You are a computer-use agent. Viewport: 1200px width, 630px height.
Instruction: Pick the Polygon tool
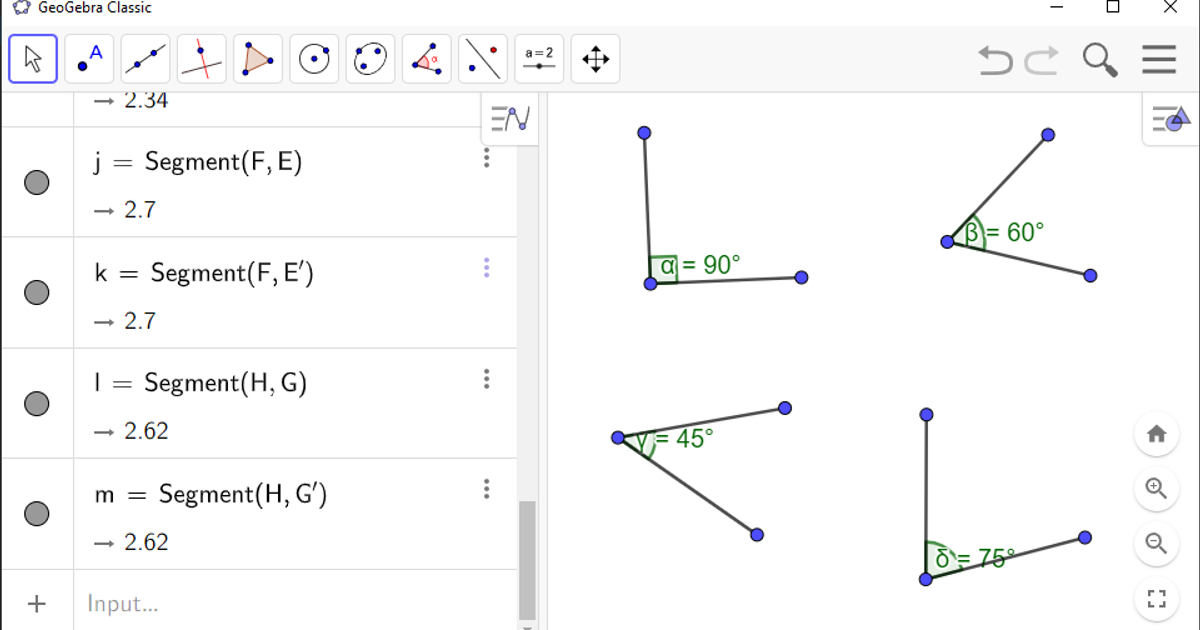tap(257, 59)
